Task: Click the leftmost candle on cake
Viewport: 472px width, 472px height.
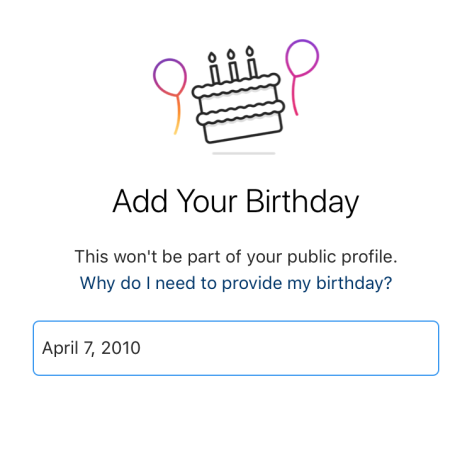Action: click(x=213, y=68)
